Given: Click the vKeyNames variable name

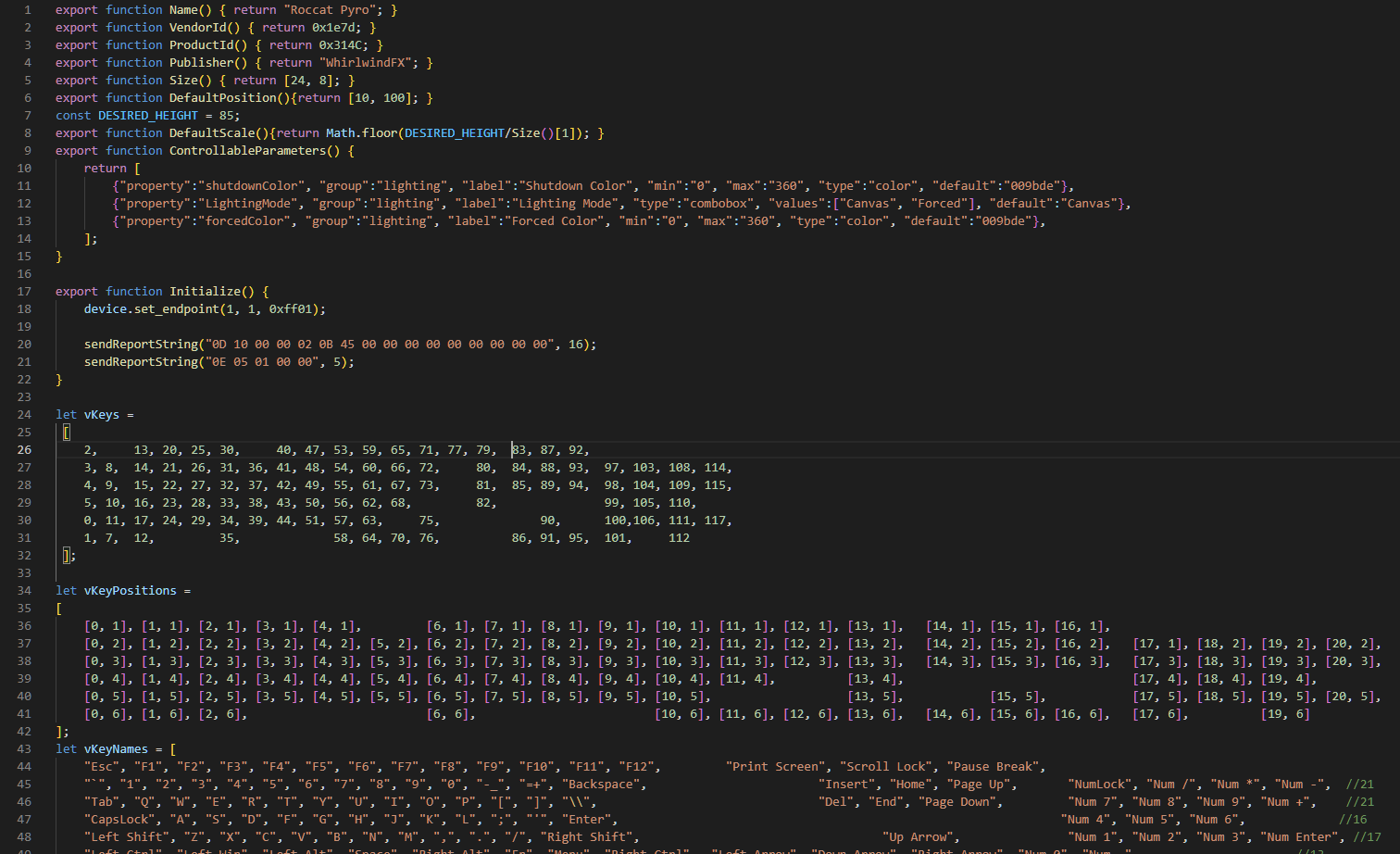Looking at the screenshot, I should [x=116, y=749].
